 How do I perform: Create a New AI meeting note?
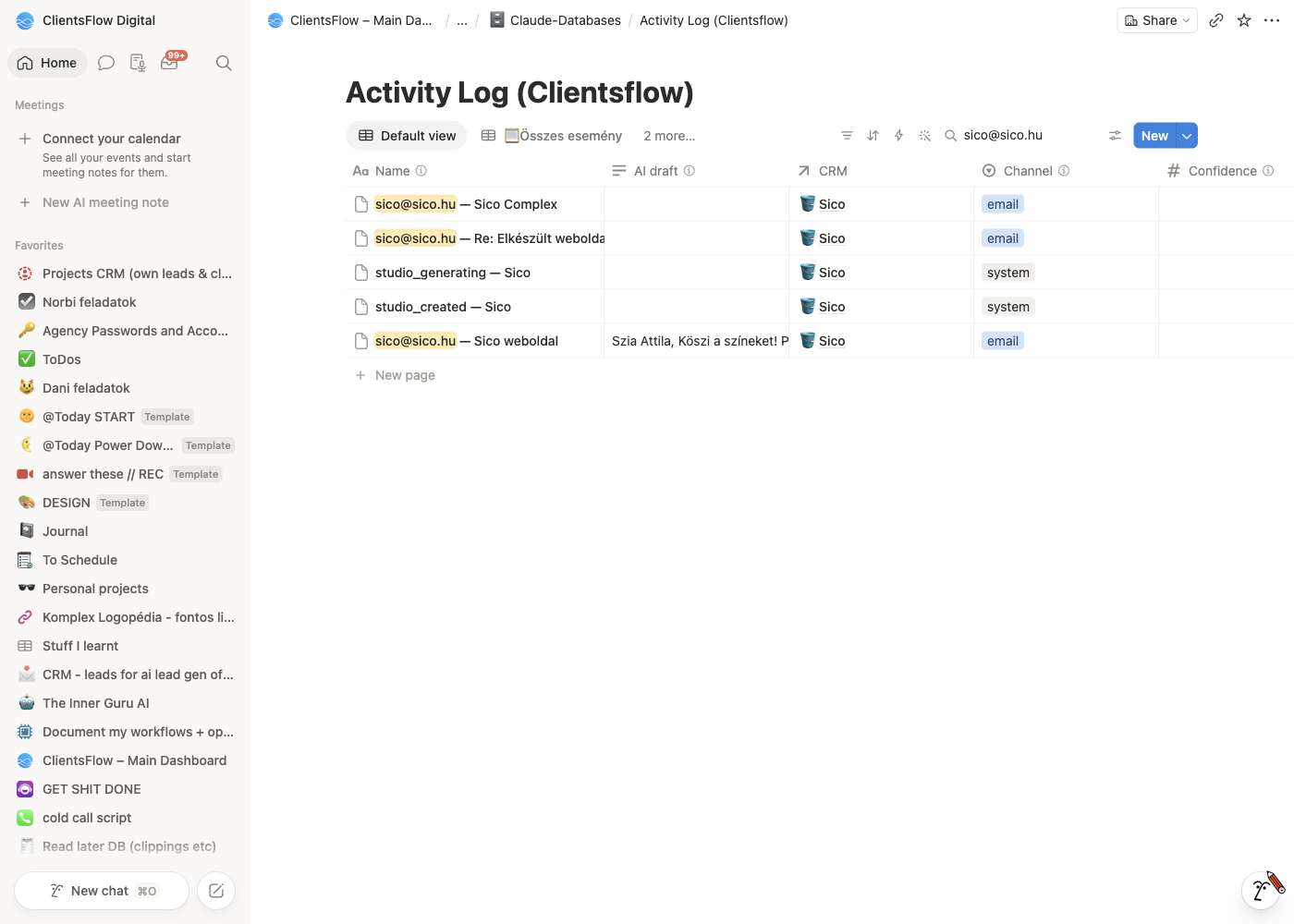(x=105, y=202)
